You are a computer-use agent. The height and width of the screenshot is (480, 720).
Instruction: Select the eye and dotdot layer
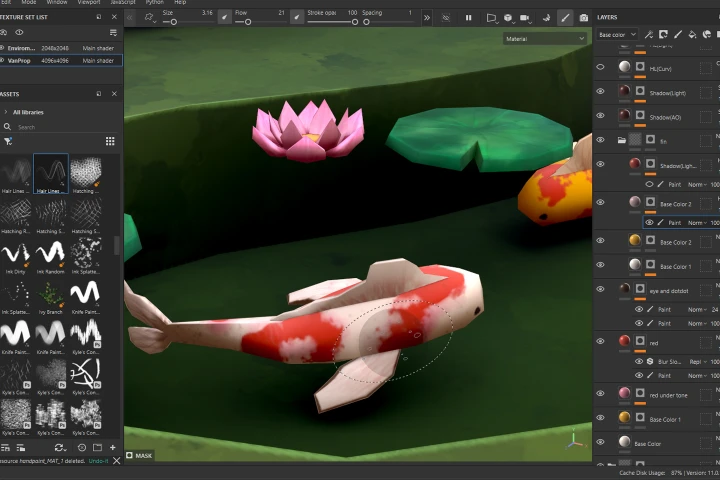(669, 291)
